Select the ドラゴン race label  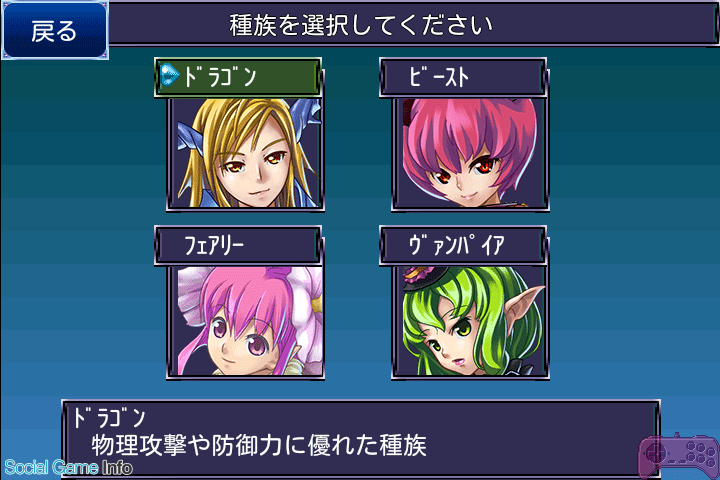coord(238,77)
